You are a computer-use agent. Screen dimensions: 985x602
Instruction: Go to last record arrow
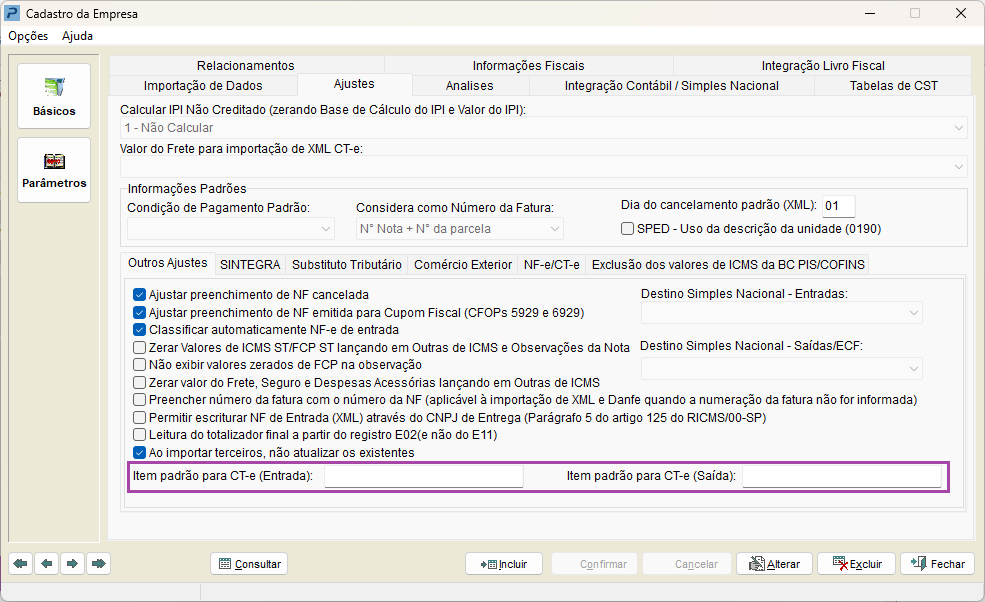coord(98,564)
